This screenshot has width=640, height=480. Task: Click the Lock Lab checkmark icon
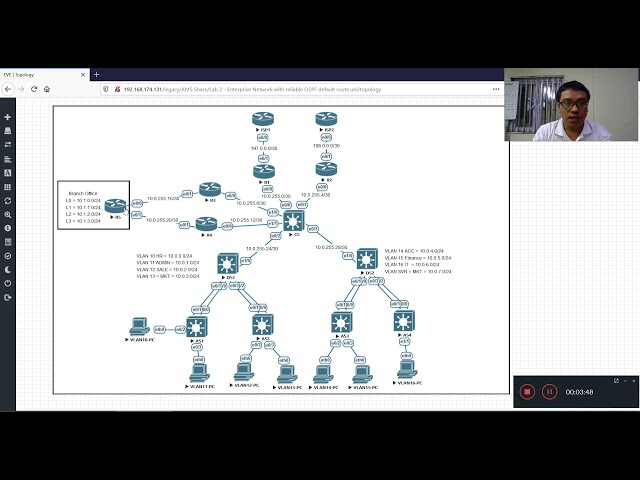pyautogui.click(x=7, y=256)
